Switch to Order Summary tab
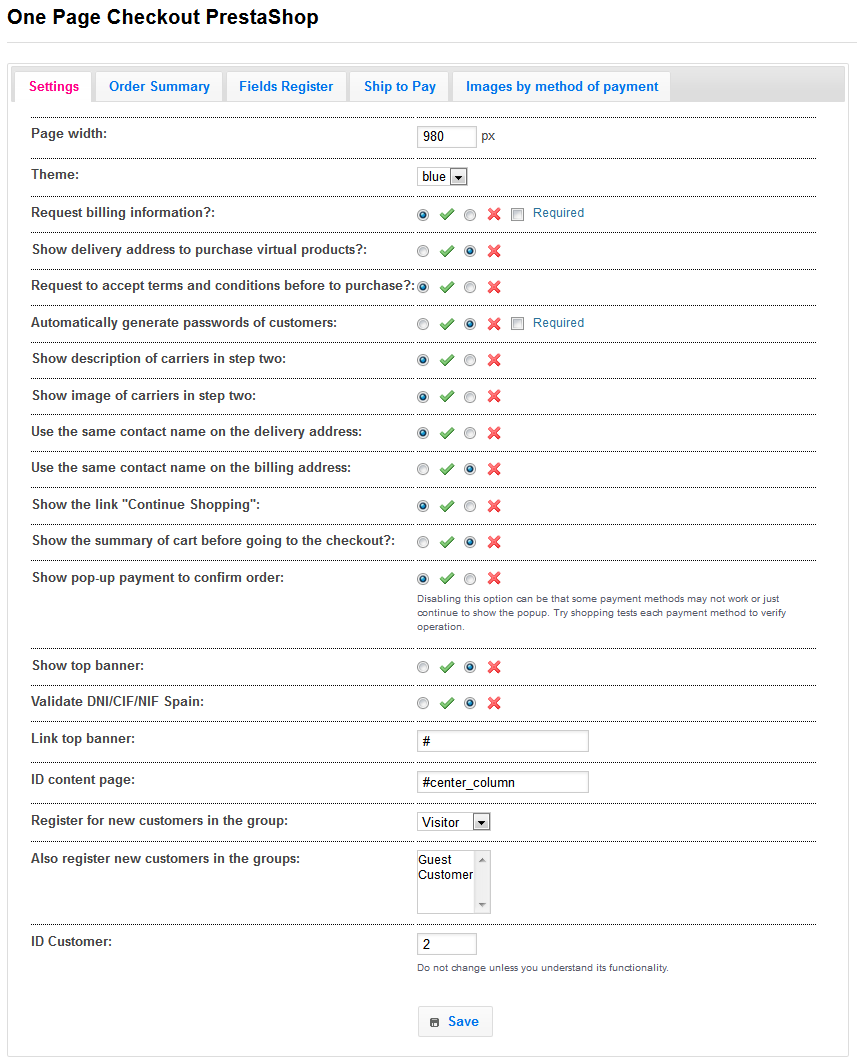 [159, 87]
